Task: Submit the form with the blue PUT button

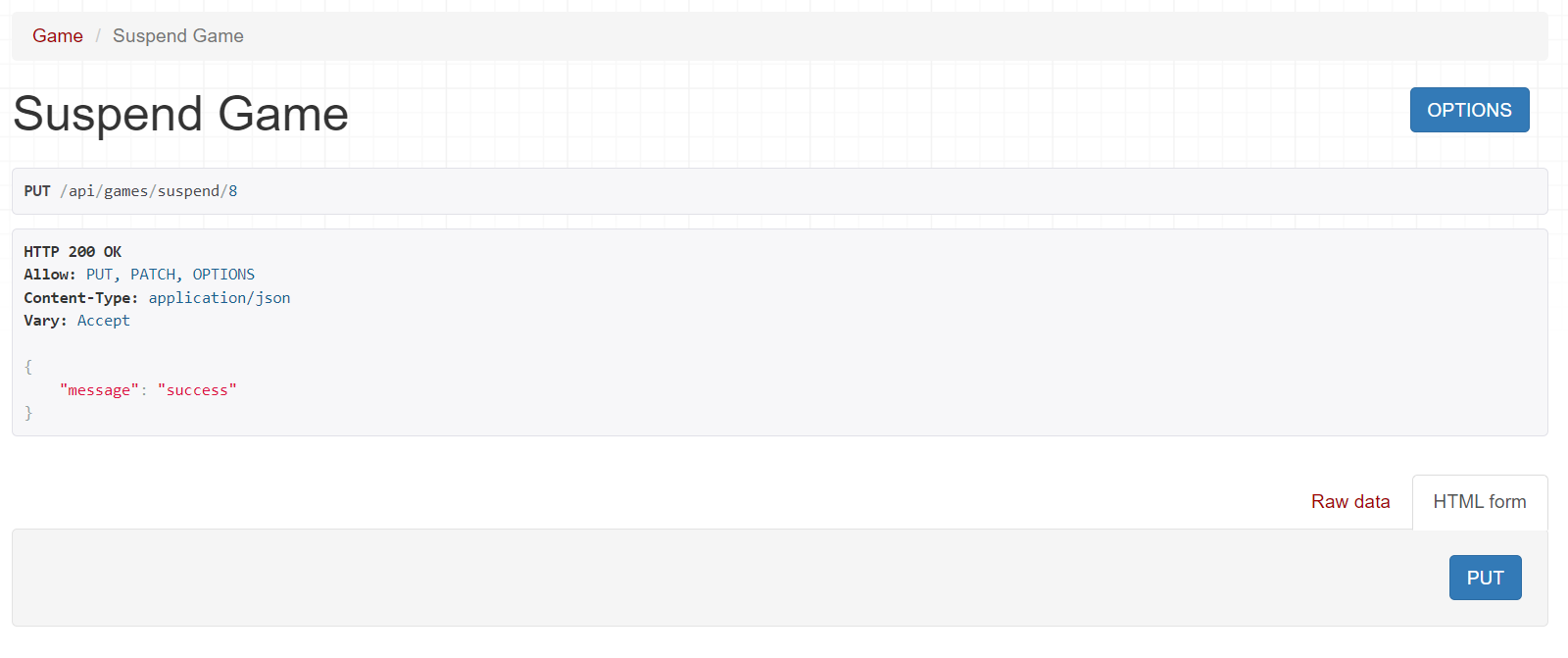Action: (1485, 578)
